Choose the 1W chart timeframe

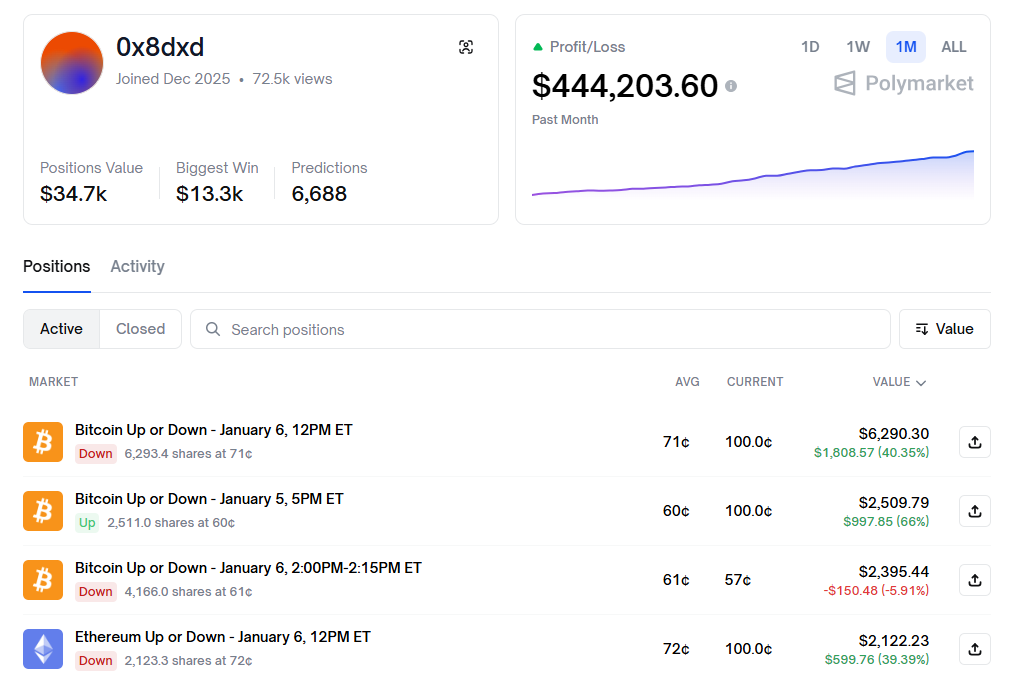(857, 47)
